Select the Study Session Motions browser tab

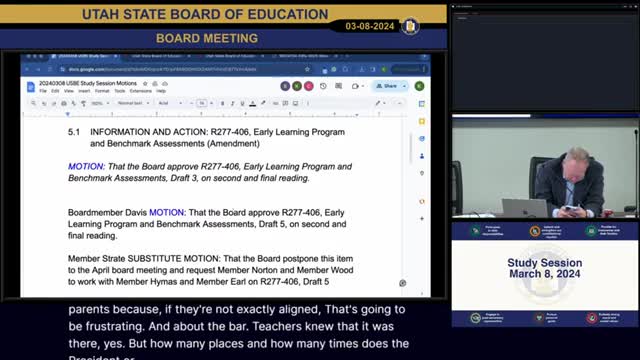[85, 56]
